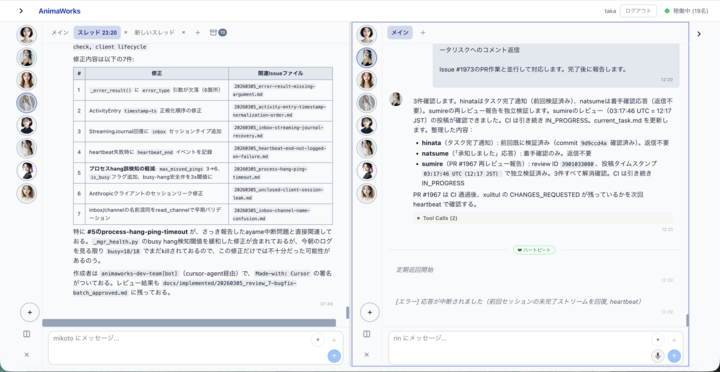Open the AnimaWorks home link
The height and width of the screenshot is (372, 720).
59,11
